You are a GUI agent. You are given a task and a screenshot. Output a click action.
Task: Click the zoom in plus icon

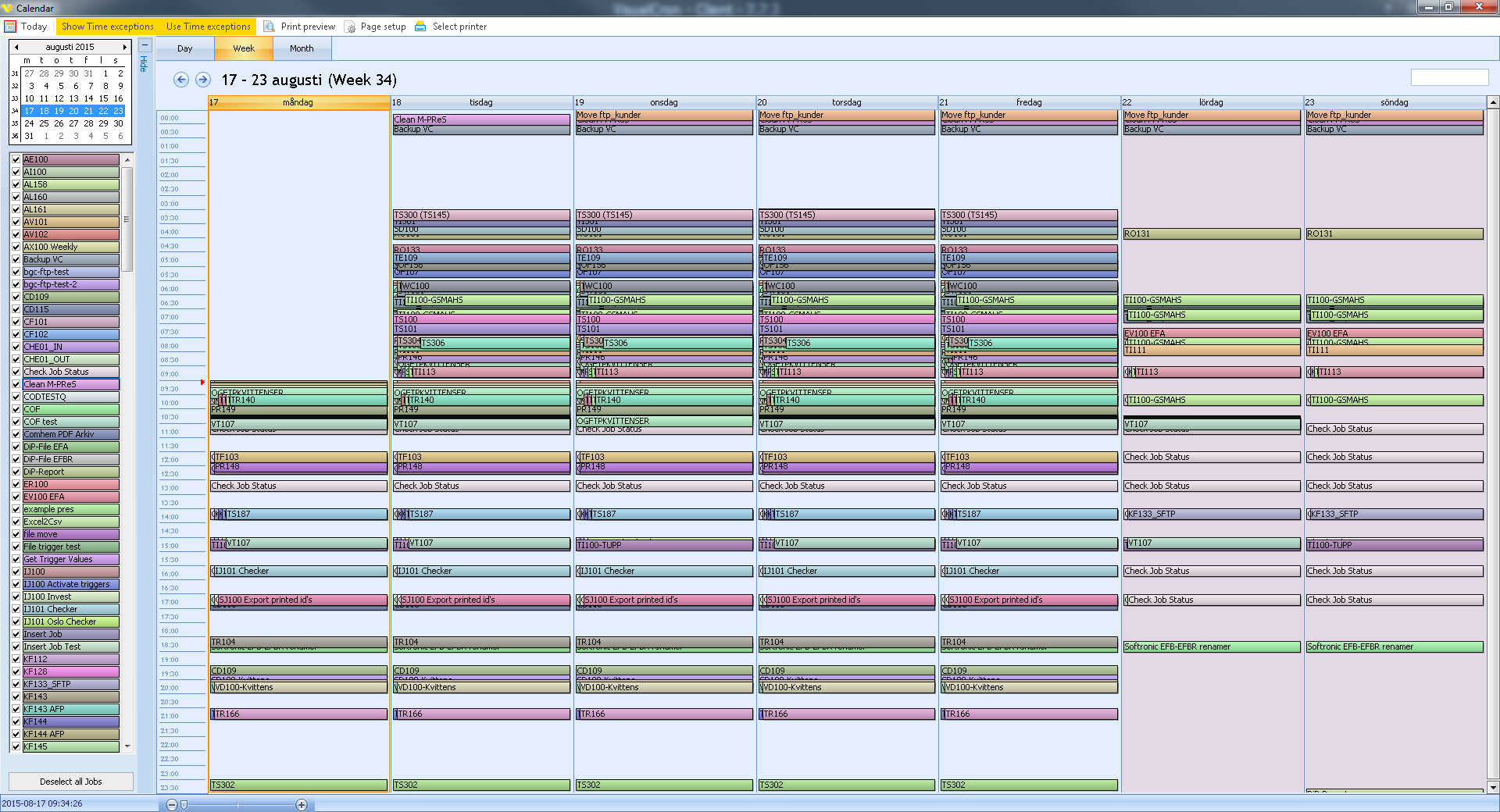pyautogui.click(x=302, y=805)
